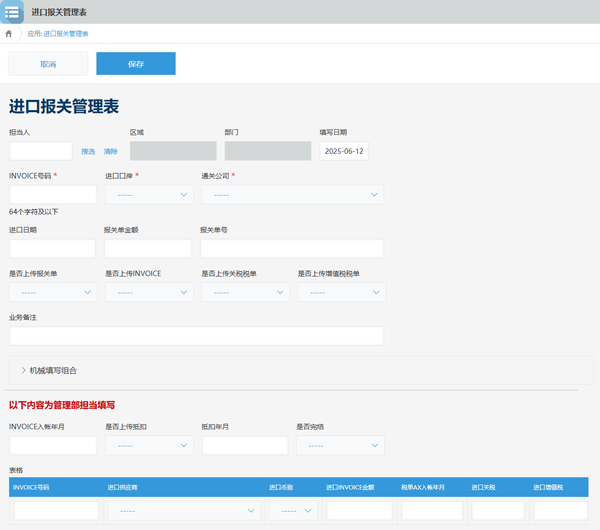Go to the home icon in breadcrumb
Screen dimensions: 600x530
[9, 34]
